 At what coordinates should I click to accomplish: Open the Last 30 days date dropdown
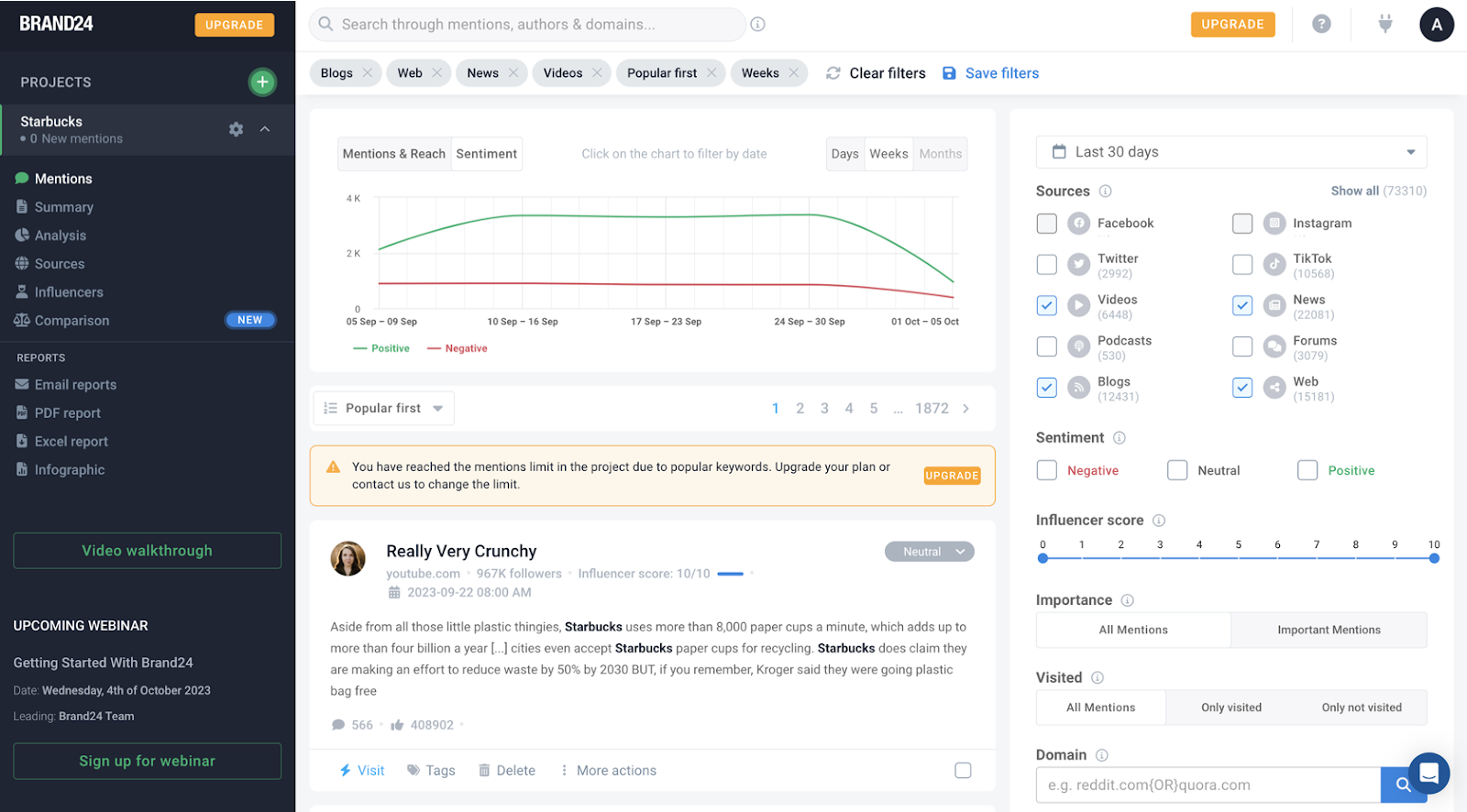pyautogui.click(x=1231, y=152)
